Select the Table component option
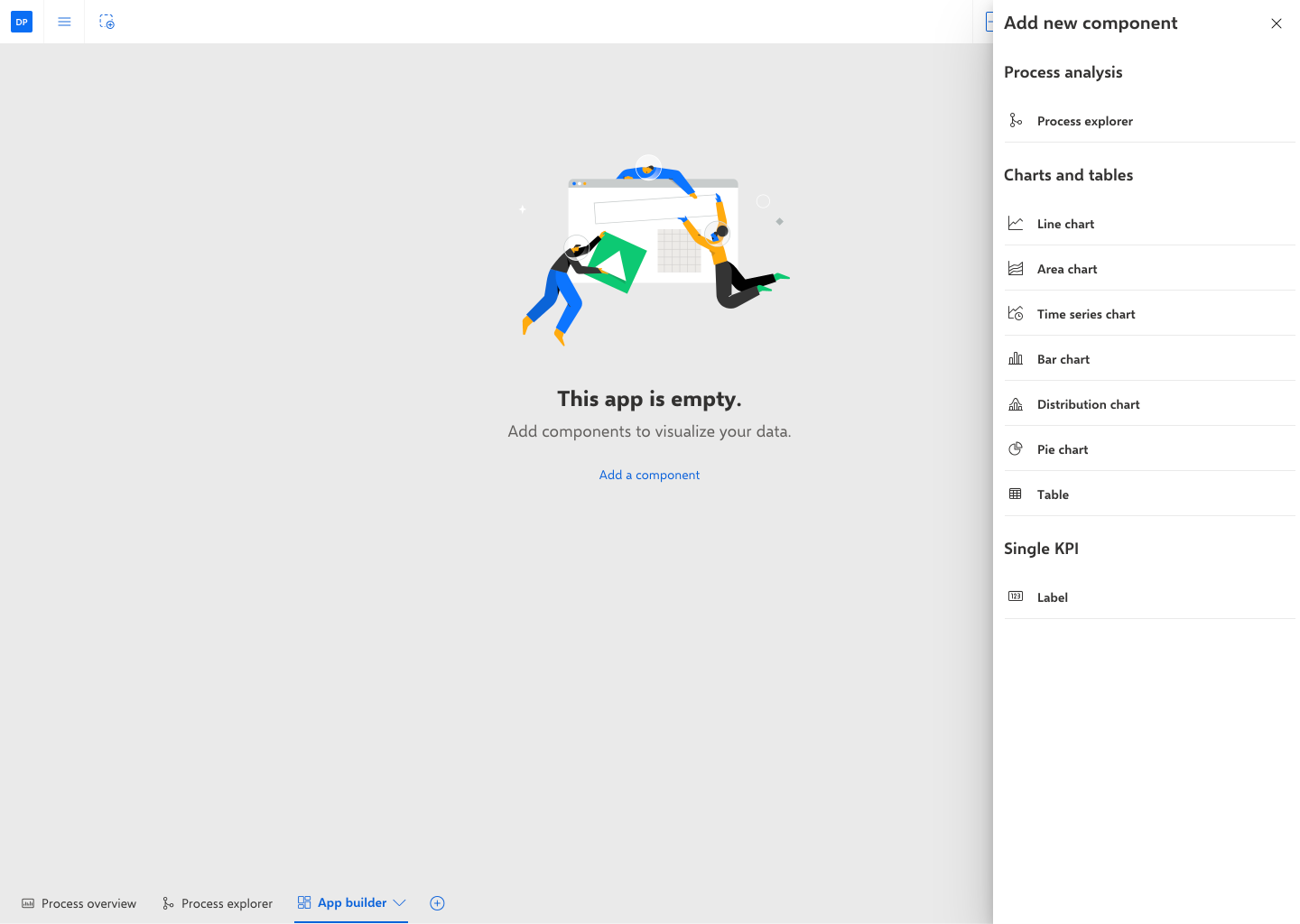 click(x=1149, y=494)
